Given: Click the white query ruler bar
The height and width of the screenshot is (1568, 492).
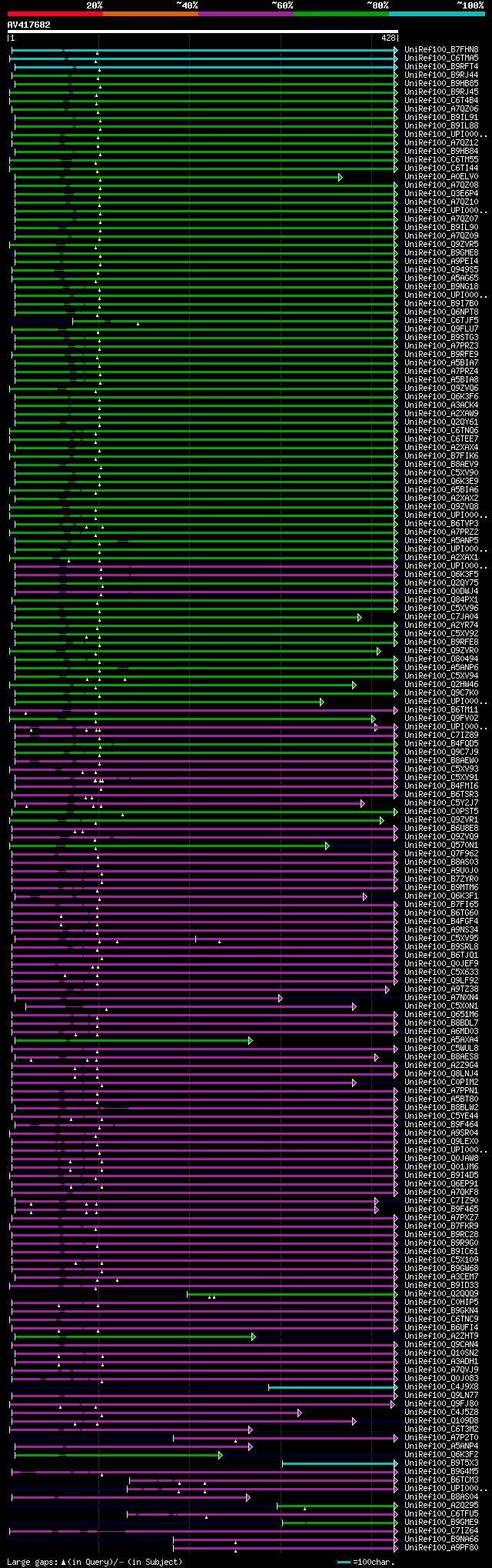Looking at the screenshot, I should pyautogui.click(x=203, y=32).
